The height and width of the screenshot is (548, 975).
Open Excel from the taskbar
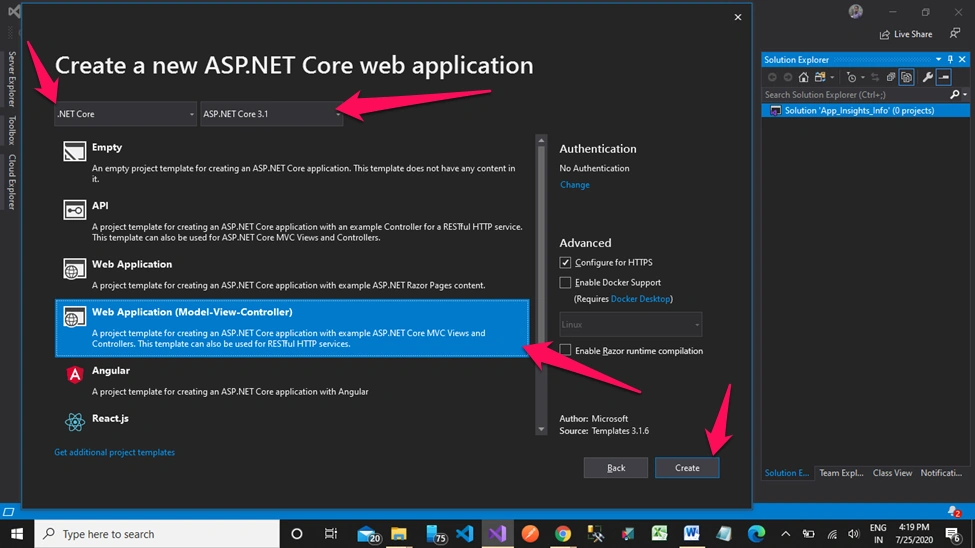659,533
